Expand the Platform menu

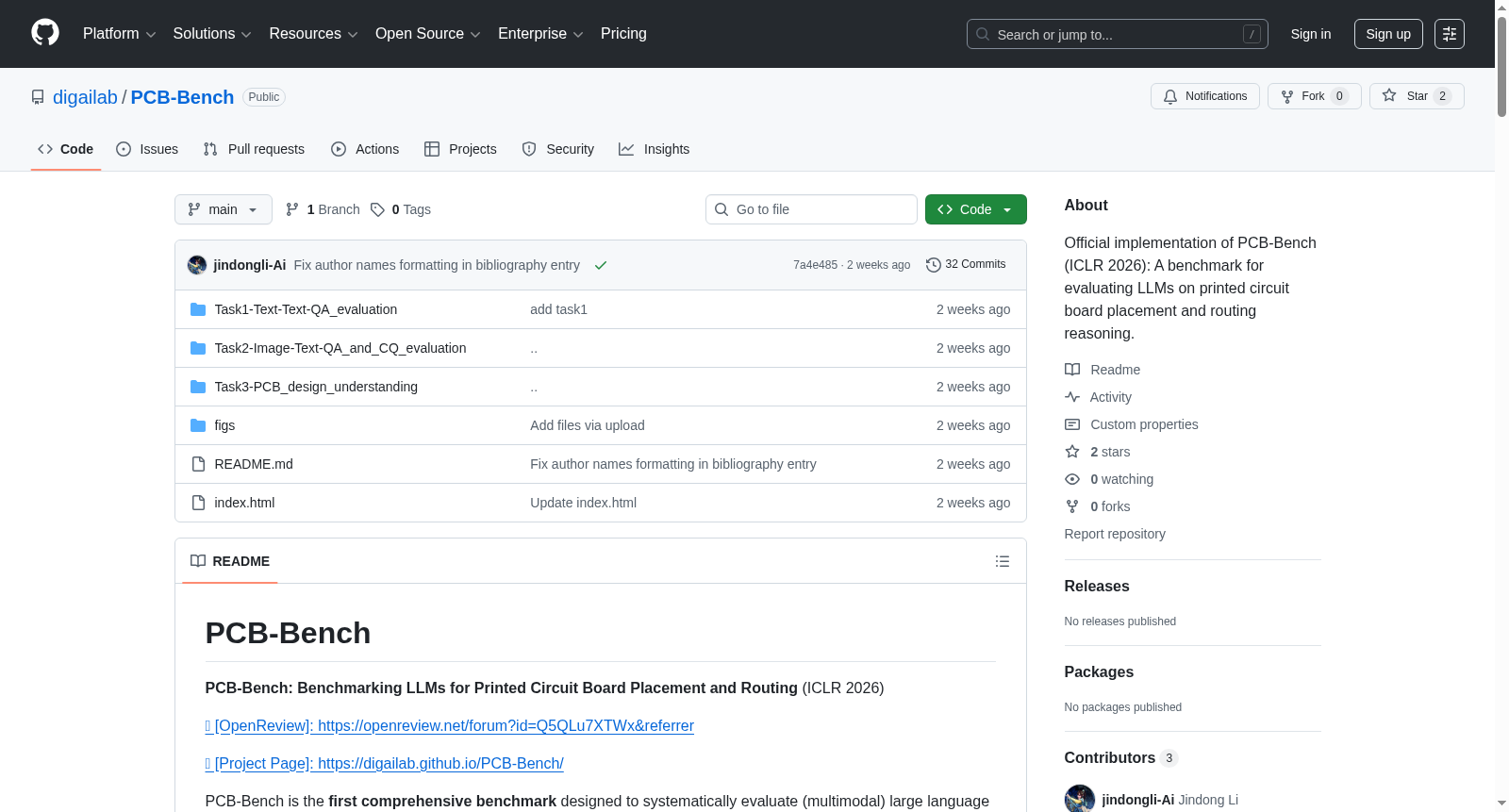coord(119,34)
